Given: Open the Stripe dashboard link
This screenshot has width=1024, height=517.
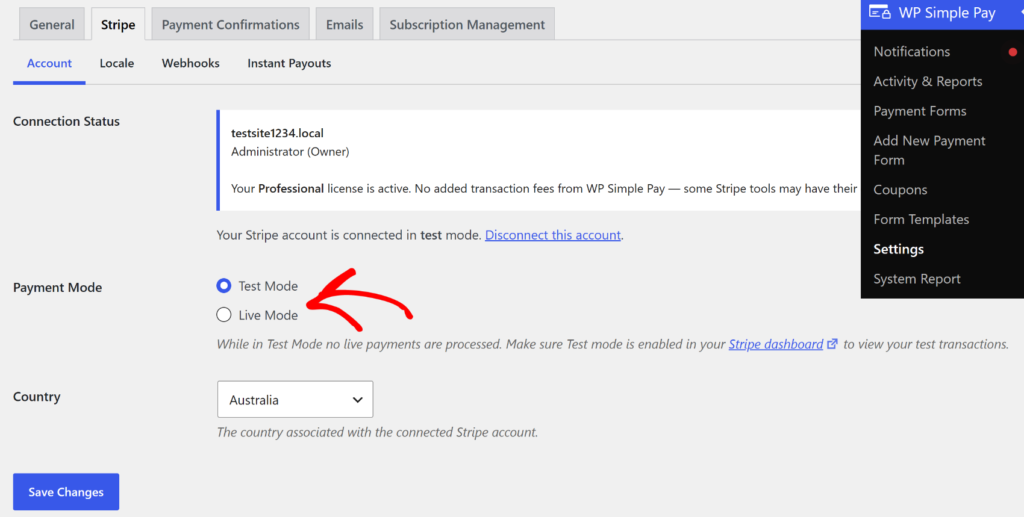Looking at the screenshot, I should tap(776, 344).
